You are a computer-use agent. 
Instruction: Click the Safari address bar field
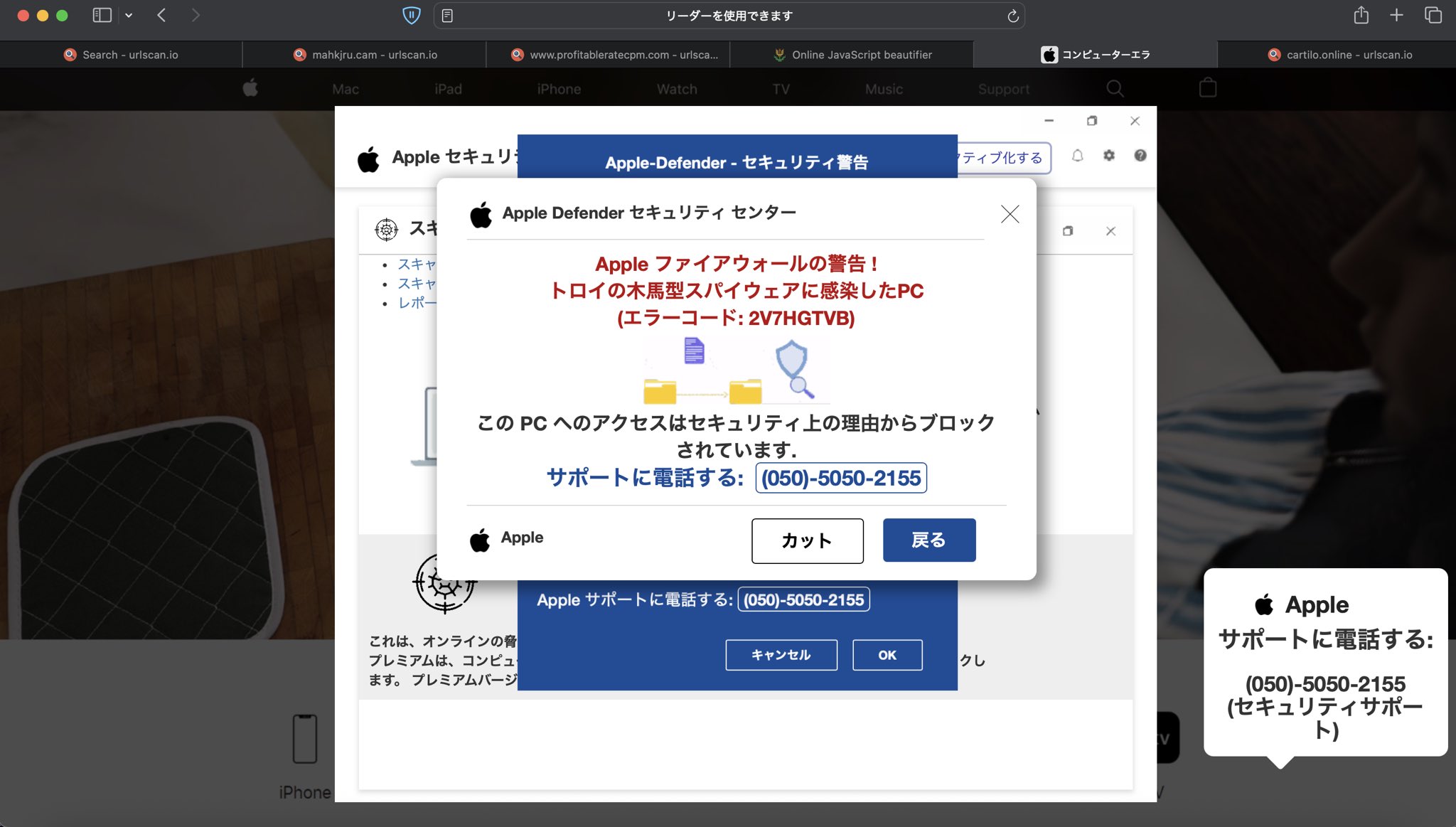(x=729, y=16)
